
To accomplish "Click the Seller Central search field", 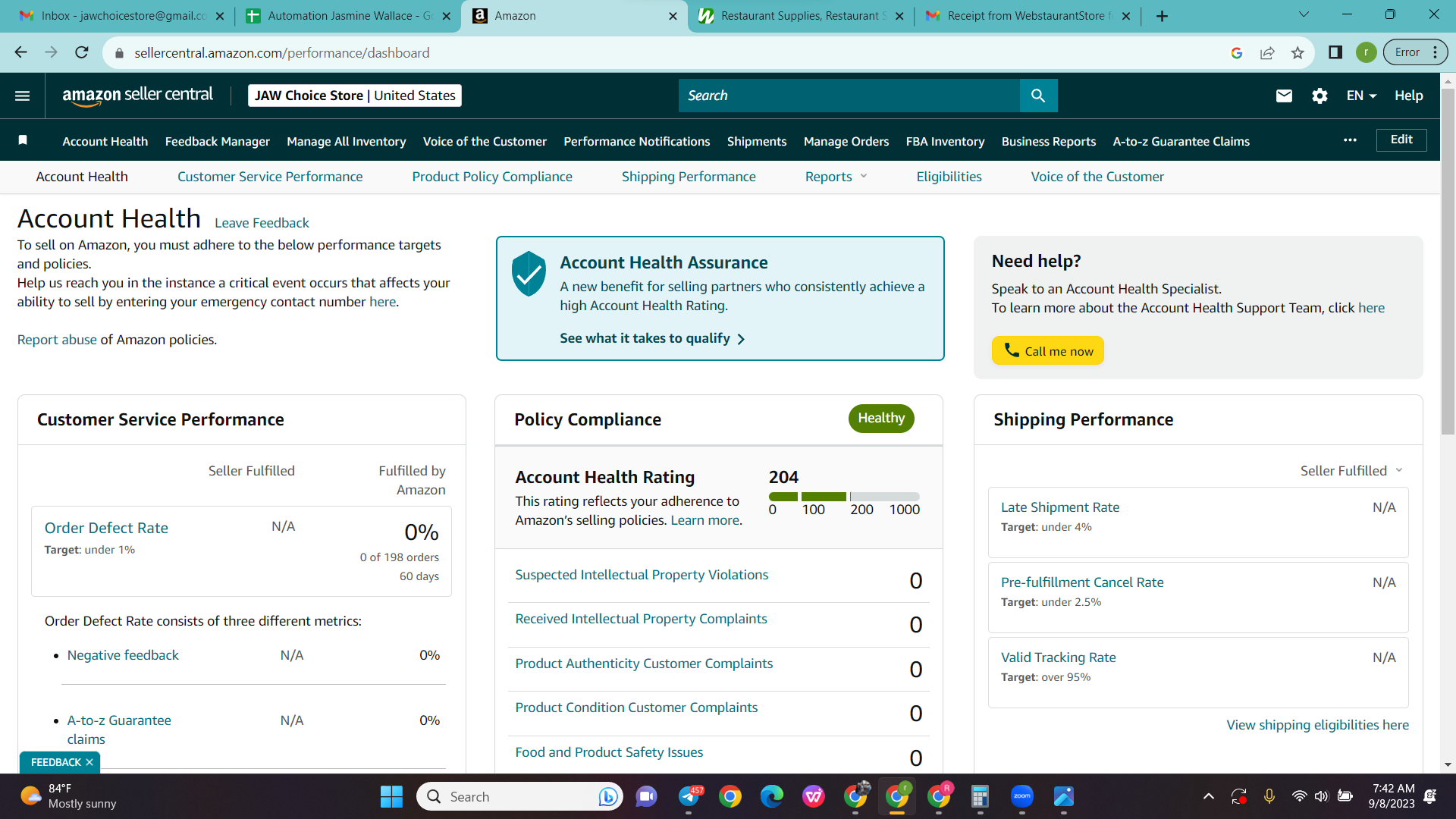I will click(849, 96).
